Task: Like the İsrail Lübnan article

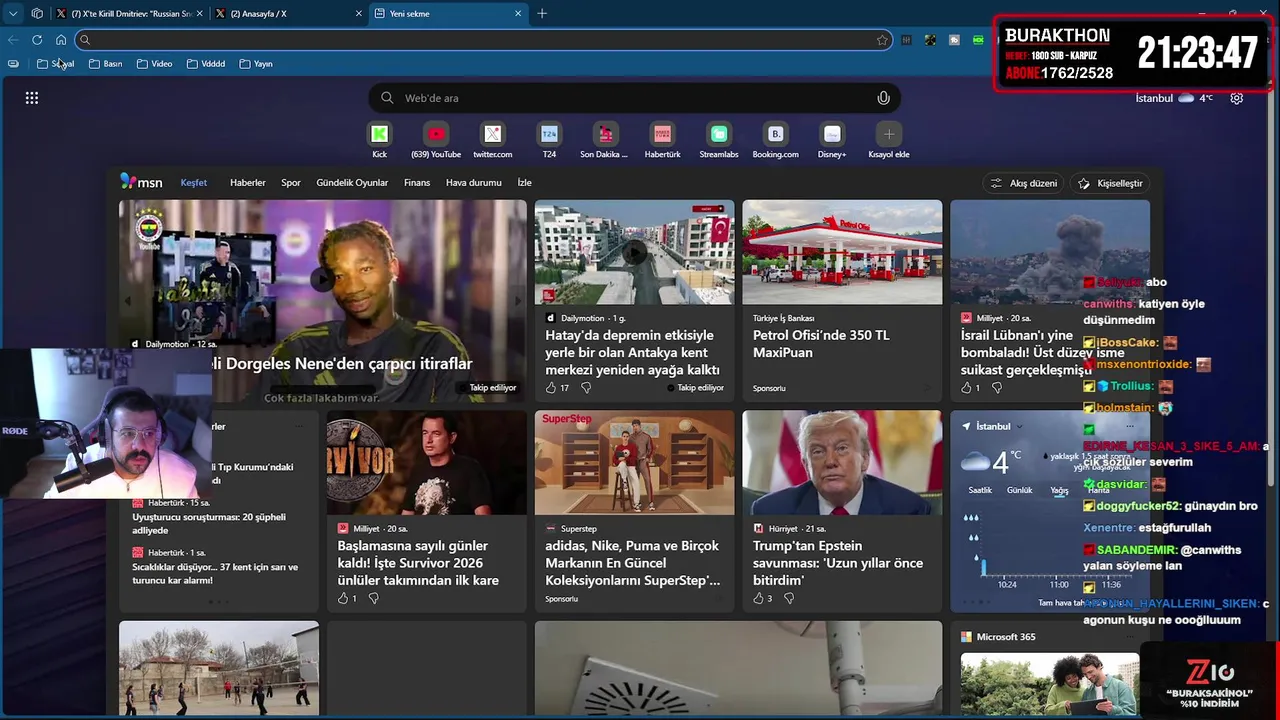Action: (967, 388)
